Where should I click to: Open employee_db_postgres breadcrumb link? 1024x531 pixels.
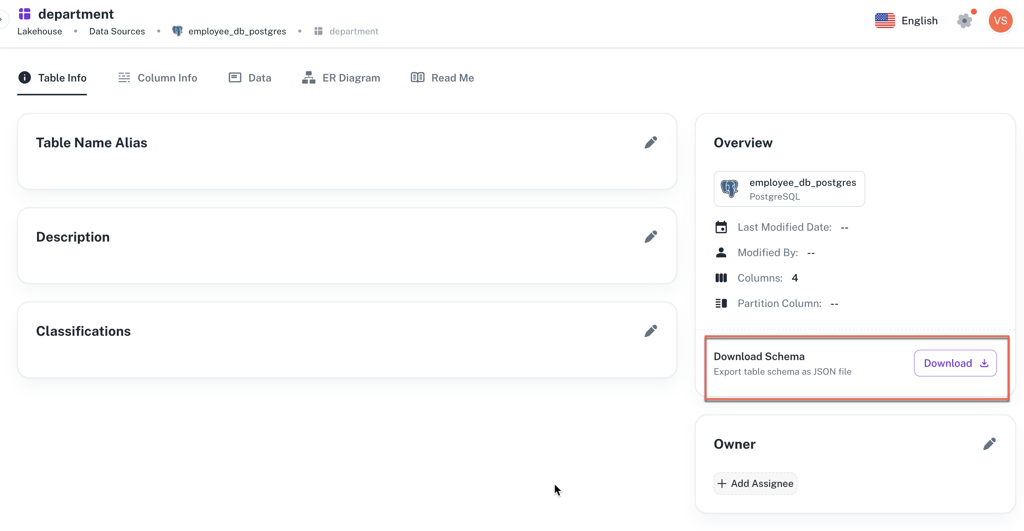point(237,32)
